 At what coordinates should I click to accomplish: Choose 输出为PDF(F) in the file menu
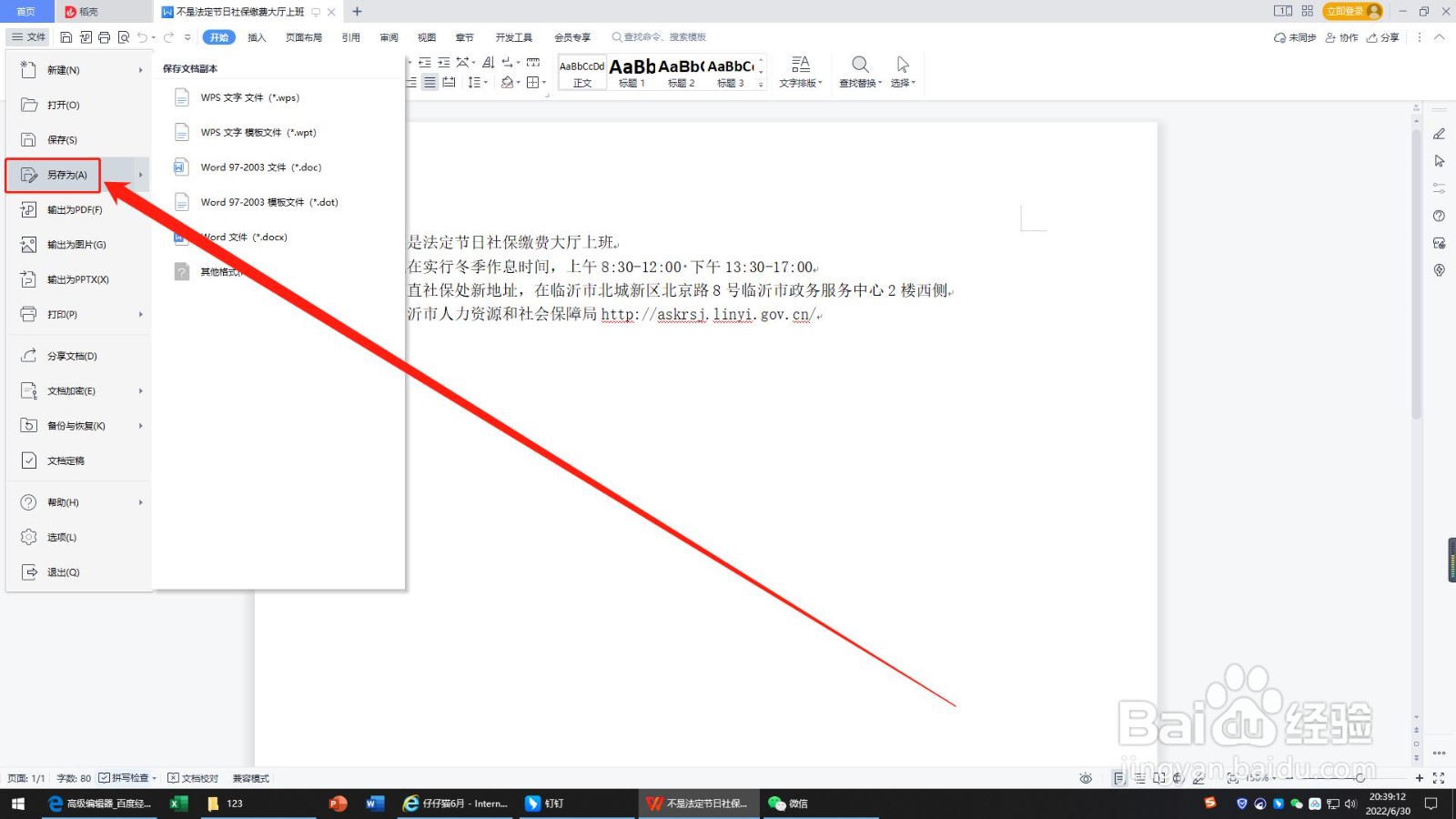tap(78, 210)
